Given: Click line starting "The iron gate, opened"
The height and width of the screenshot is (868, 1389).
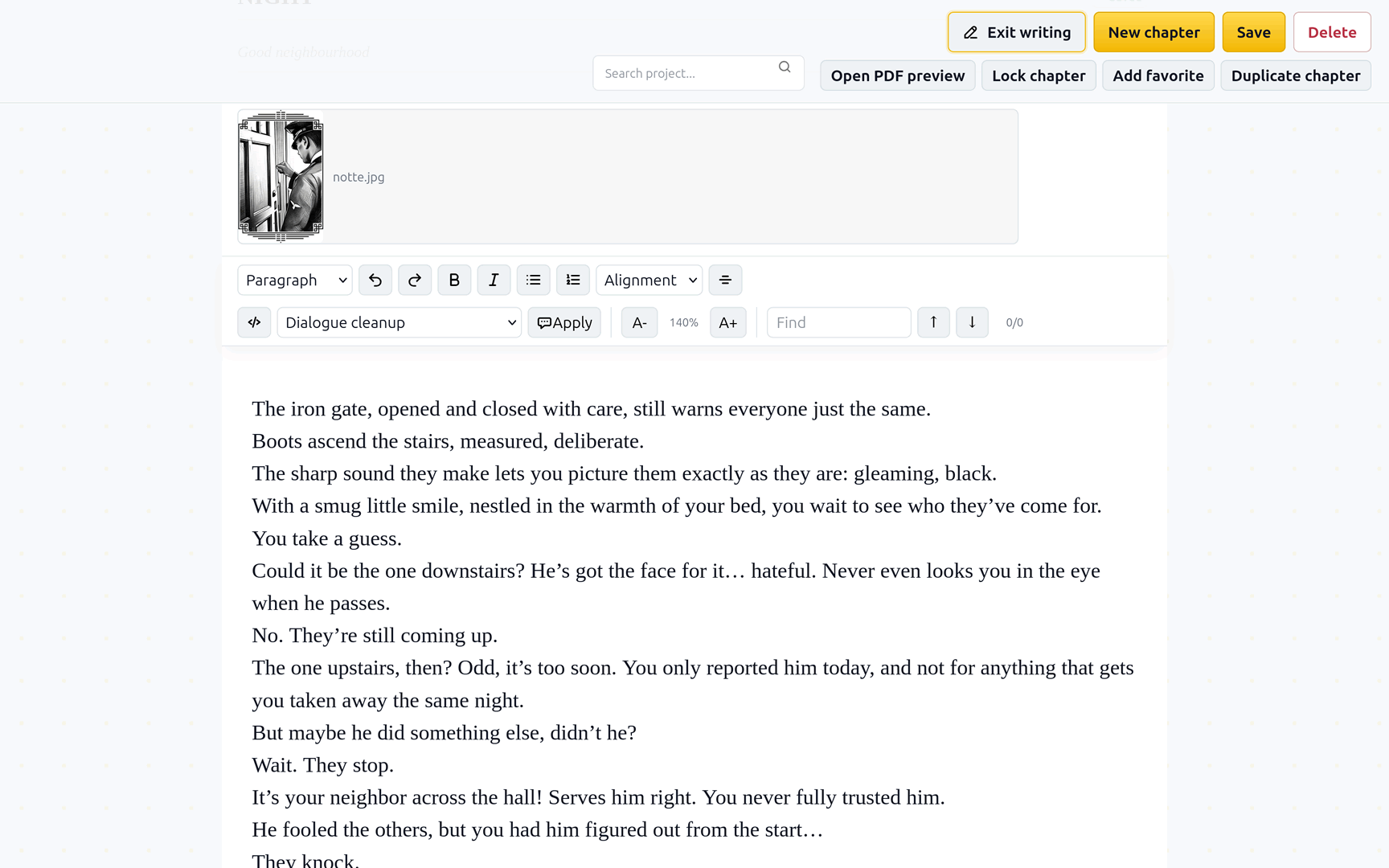Looking at the screenshot, I should click(x=591, y=409).
